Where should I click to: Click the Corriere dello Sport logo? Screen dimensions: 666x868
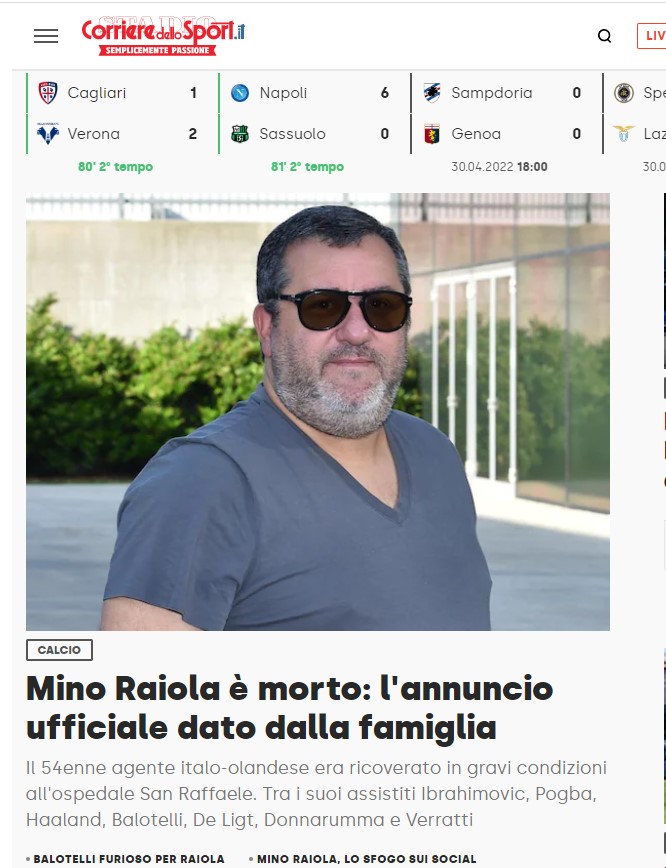click(x=163, y=36)
